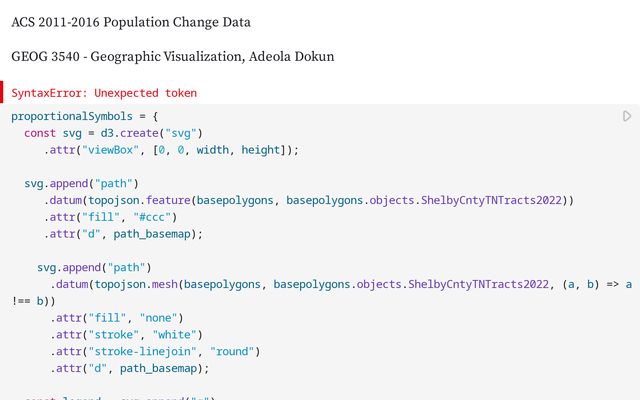640x400 pixels.
Task: Click the width, height] viewBox arguments
Action: click(244, 150)
